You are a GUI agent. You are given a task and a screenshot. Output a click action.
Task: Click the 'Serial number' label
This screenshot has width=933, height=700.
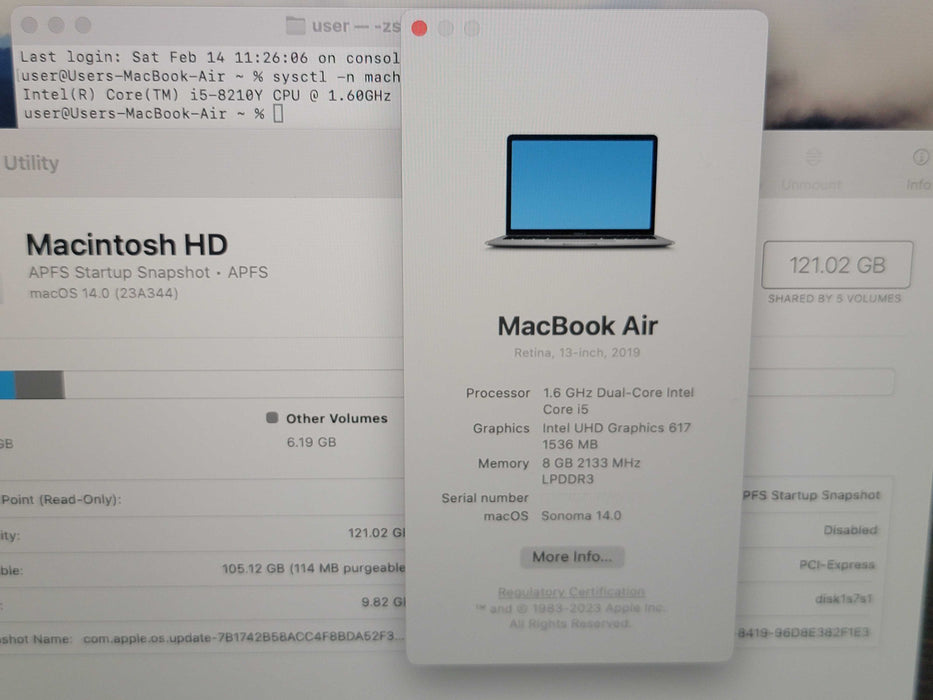(484, 498)
